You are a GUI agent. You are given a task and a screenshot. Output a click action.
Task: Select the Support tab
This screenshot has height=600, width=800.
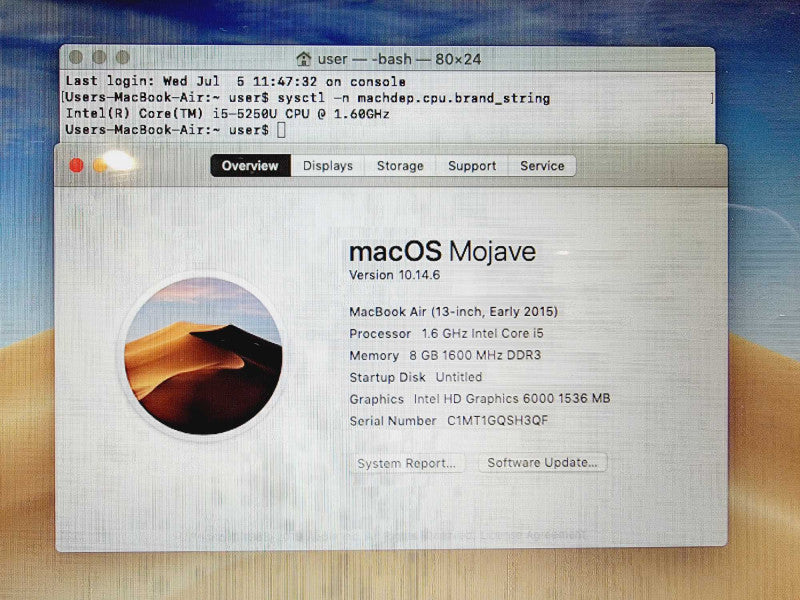pos(472,166)
